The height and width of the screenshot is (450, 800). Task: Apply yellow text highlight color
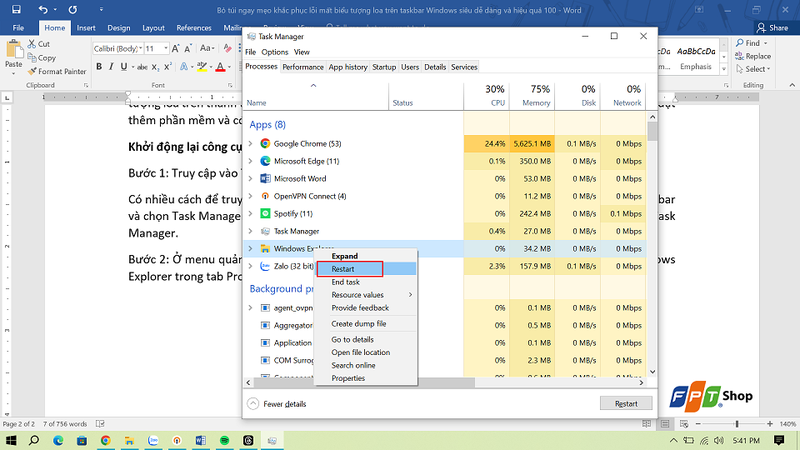coord(202,67)
